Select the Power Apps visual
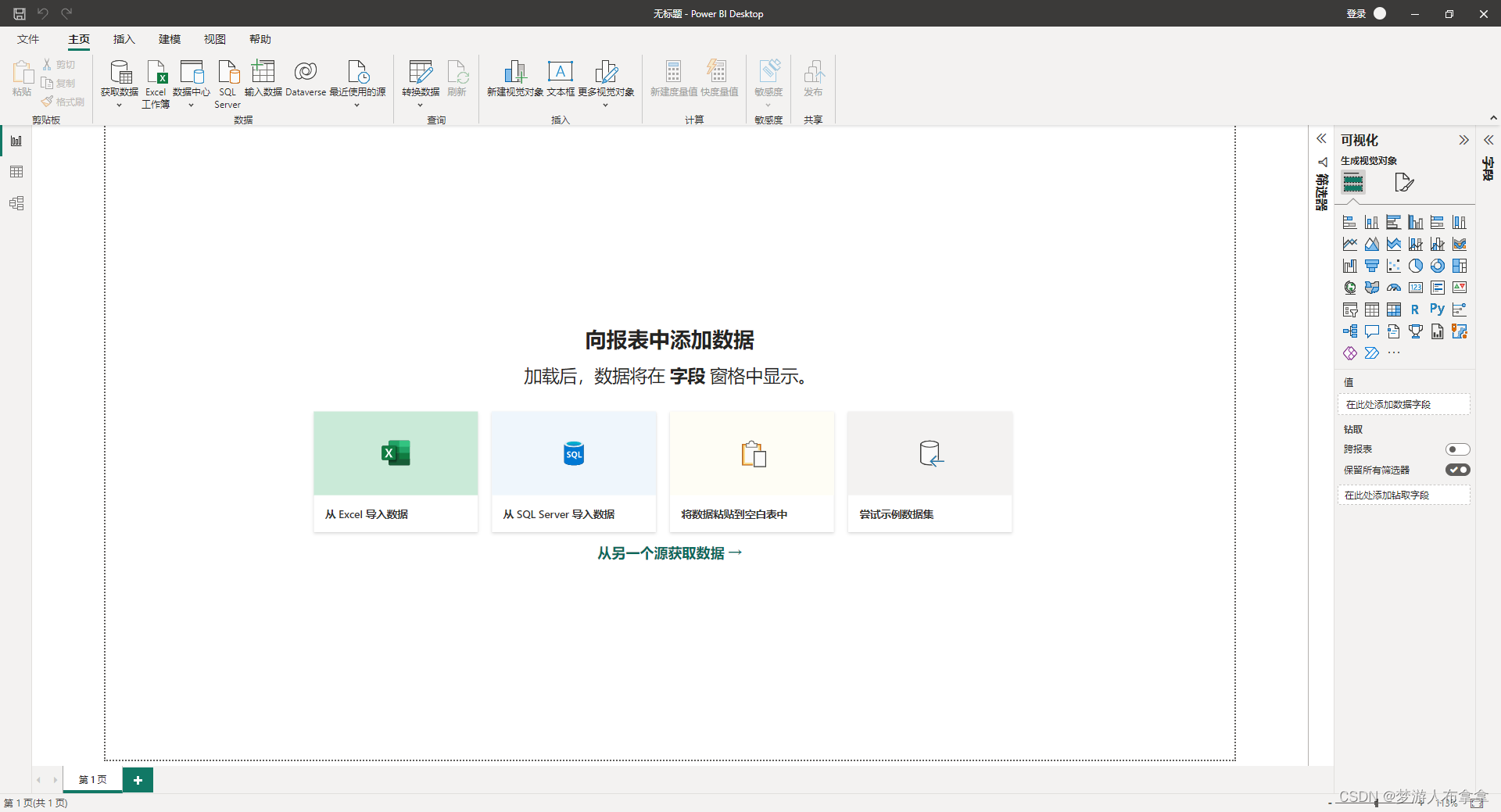Viewport: 1501px width, 812px height. coord(1350,354)
